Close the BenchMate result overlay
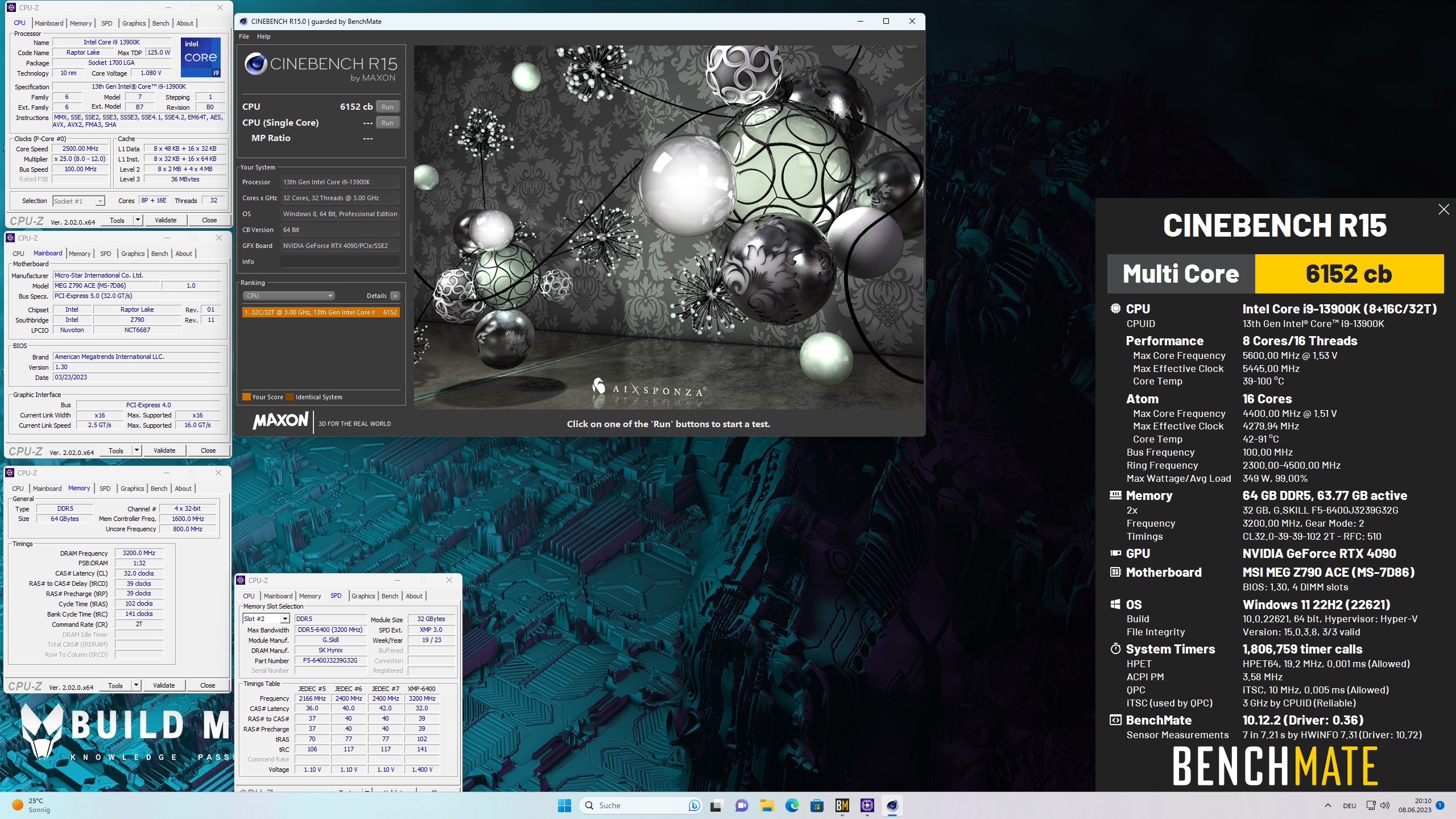The image size is (1456, 819). [x=1443, y=209]
